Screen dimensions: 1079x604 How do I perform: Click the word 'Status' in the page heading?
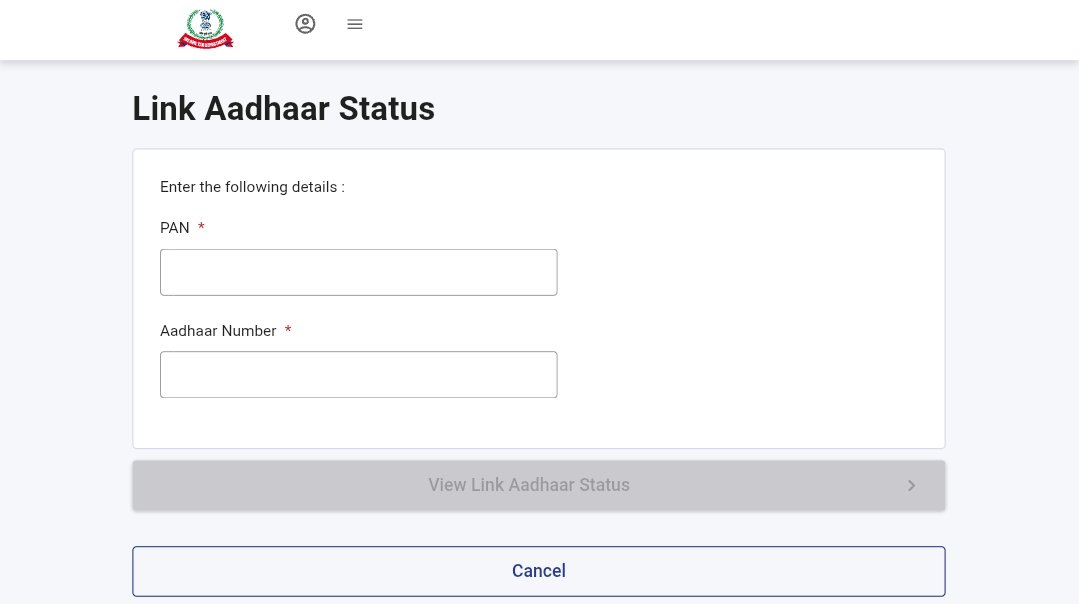tap(387, 109)
